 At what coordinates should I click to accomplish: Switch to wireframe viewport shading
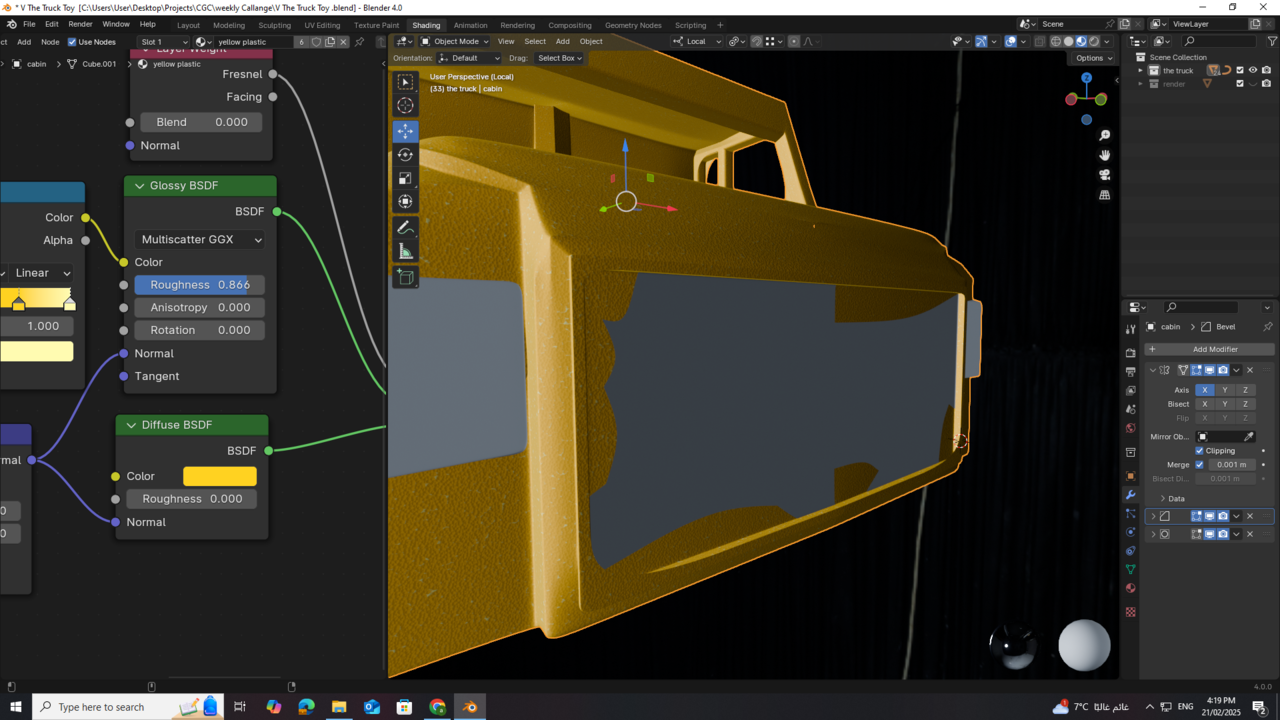point(1056,41)
